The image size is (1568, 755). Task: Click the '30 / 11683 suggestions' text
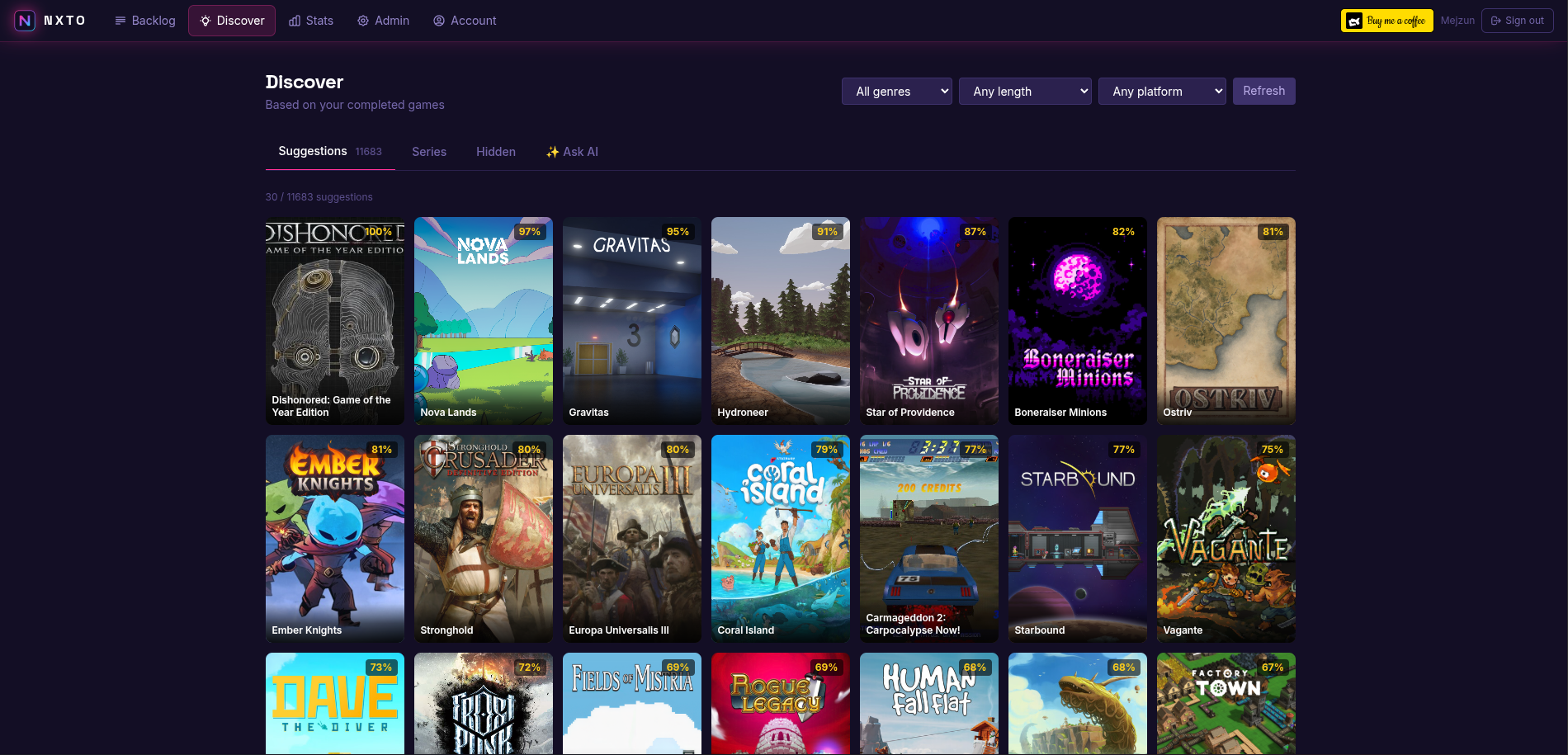[319, 197]
